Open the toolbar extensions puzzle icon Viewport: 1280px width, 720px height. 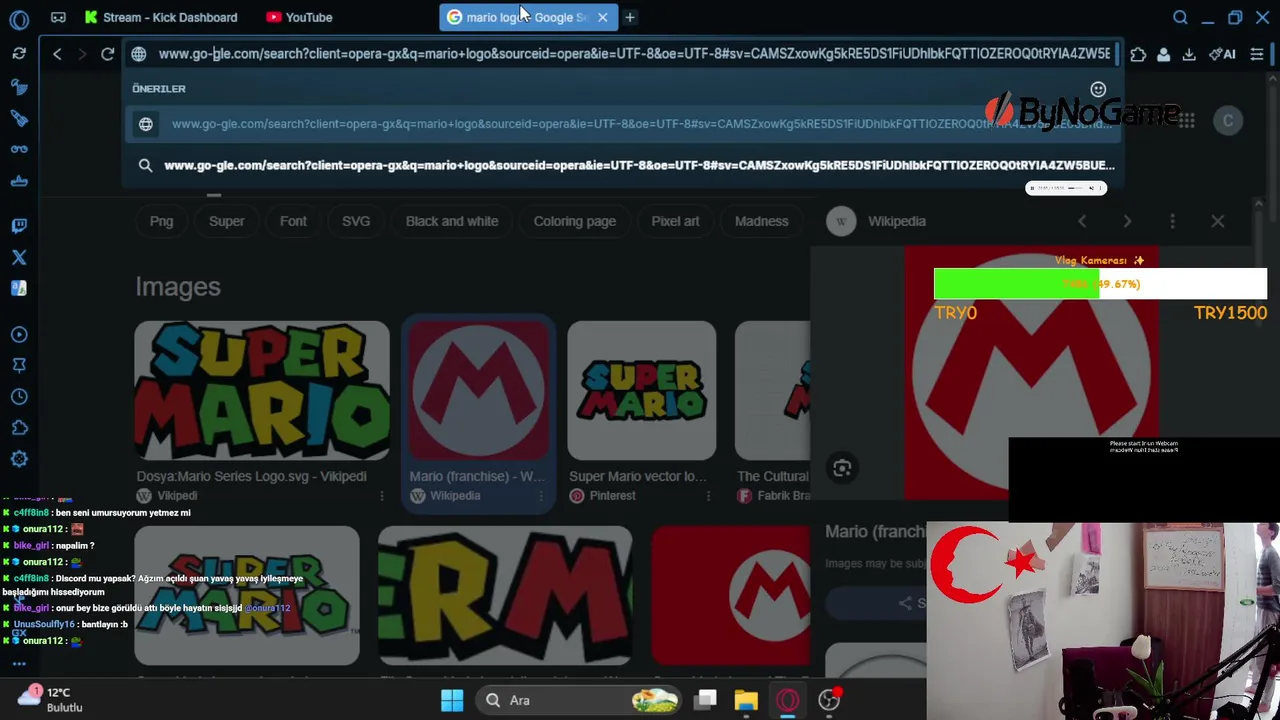tap(1138, 55)
